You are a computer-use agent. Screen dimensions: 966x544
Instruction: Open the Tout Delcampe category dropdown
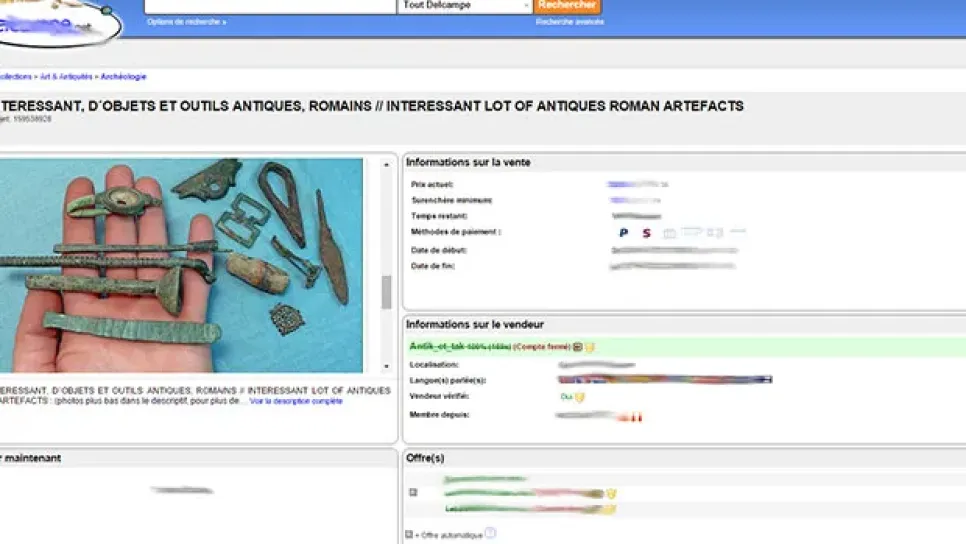click(465, 6)
